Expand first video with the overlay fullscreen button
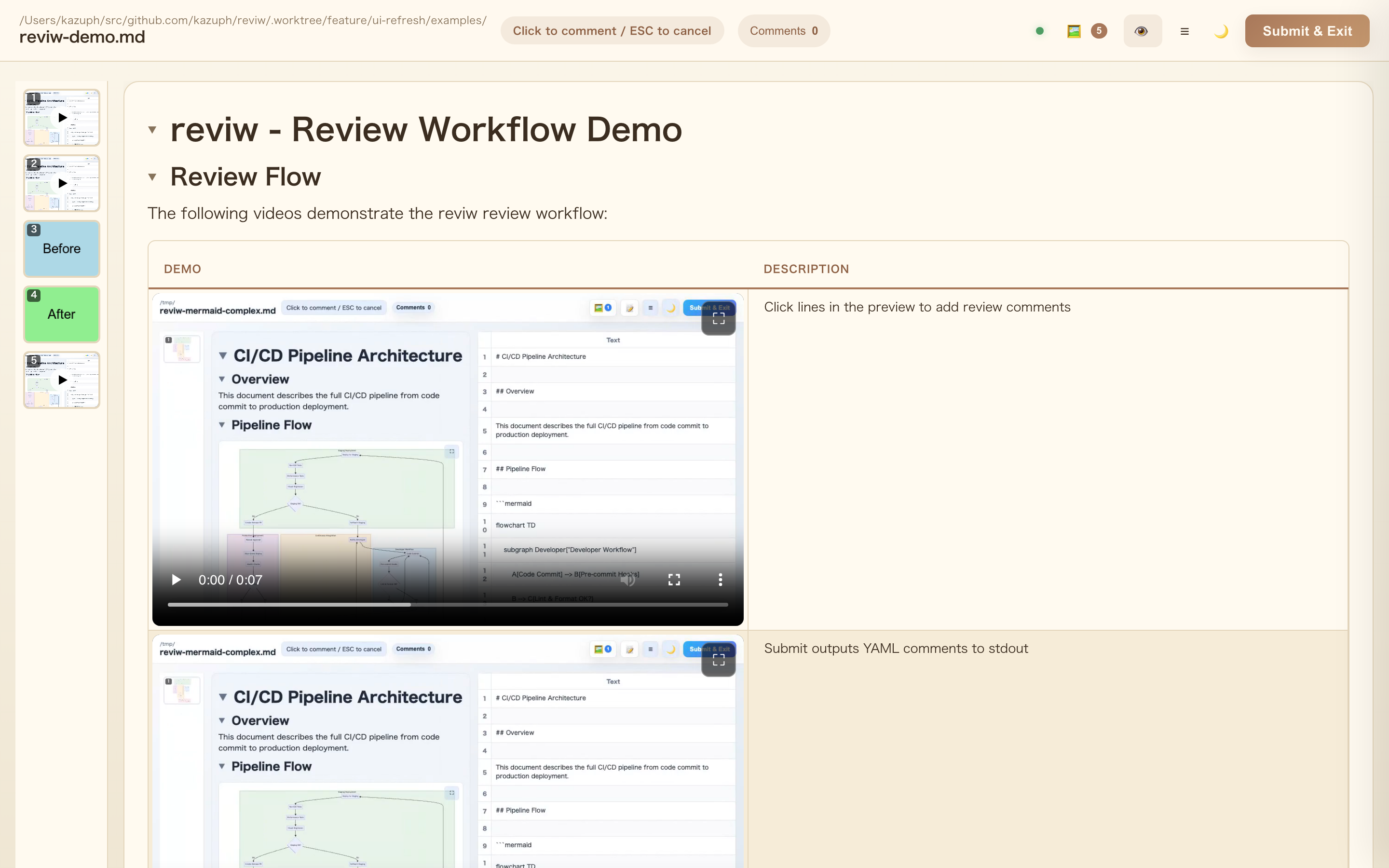 (x=719, y=318)
